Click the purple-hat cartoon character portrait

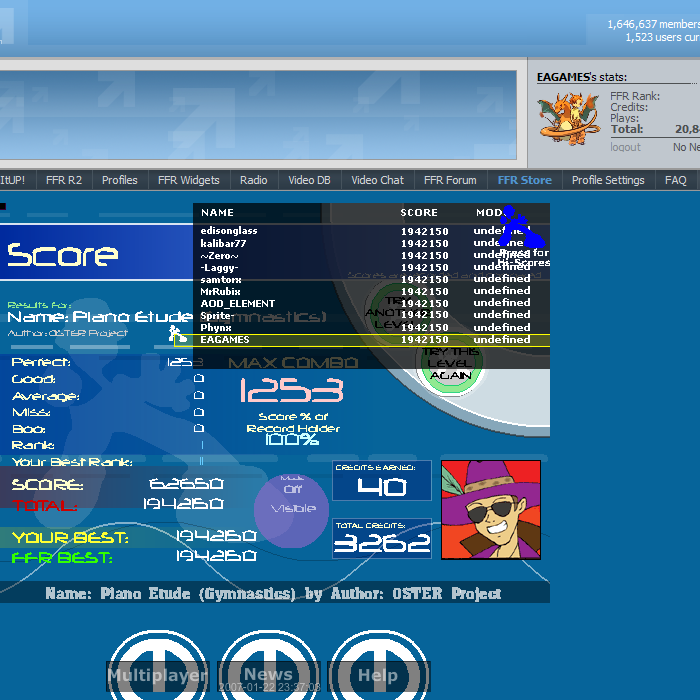pyautogui.click(x=490, y=509)
